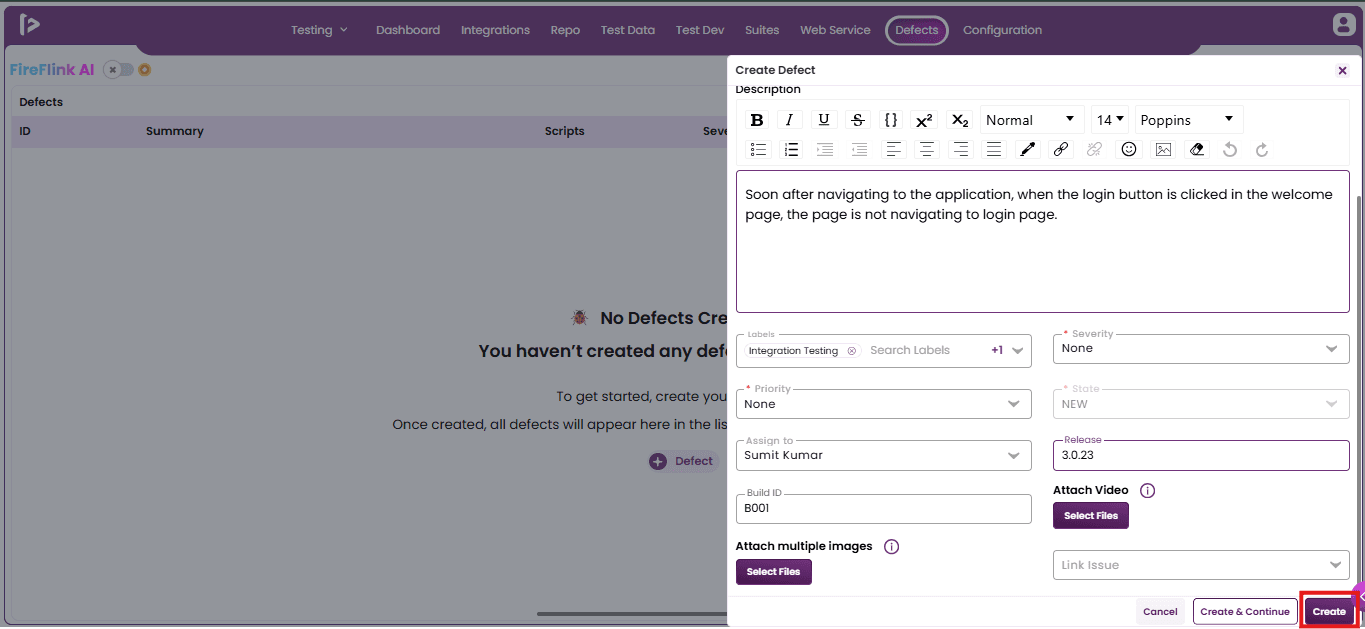1365x629 pixels.
Task: Switch to the Test Dev tab
Action: click(x=700, y=30)
